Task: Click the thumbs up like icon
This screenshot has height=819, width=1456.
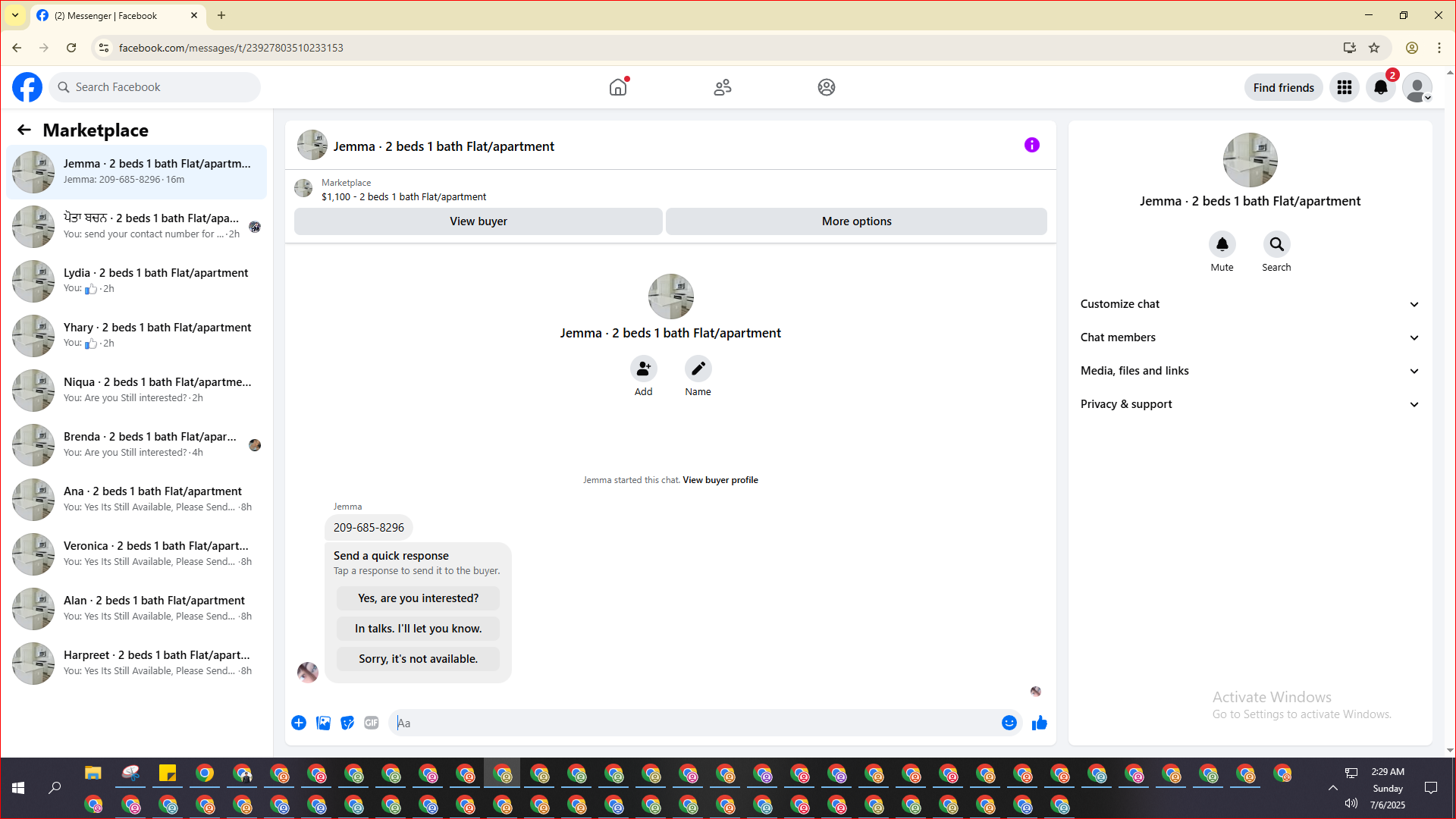Action: (1039, 723)
